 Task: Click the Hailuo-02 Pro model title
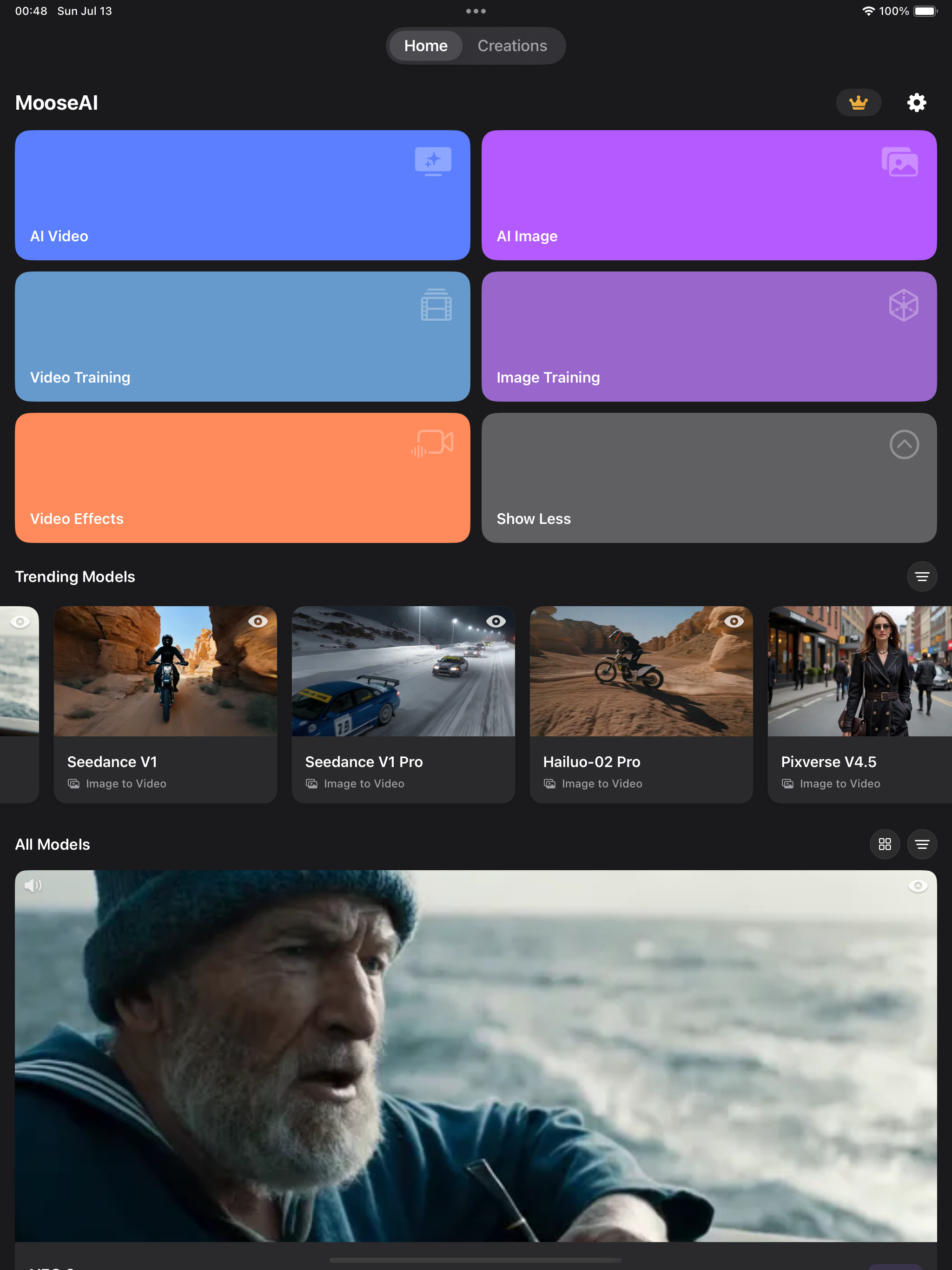pyautogui.click(x=591, y=762)
